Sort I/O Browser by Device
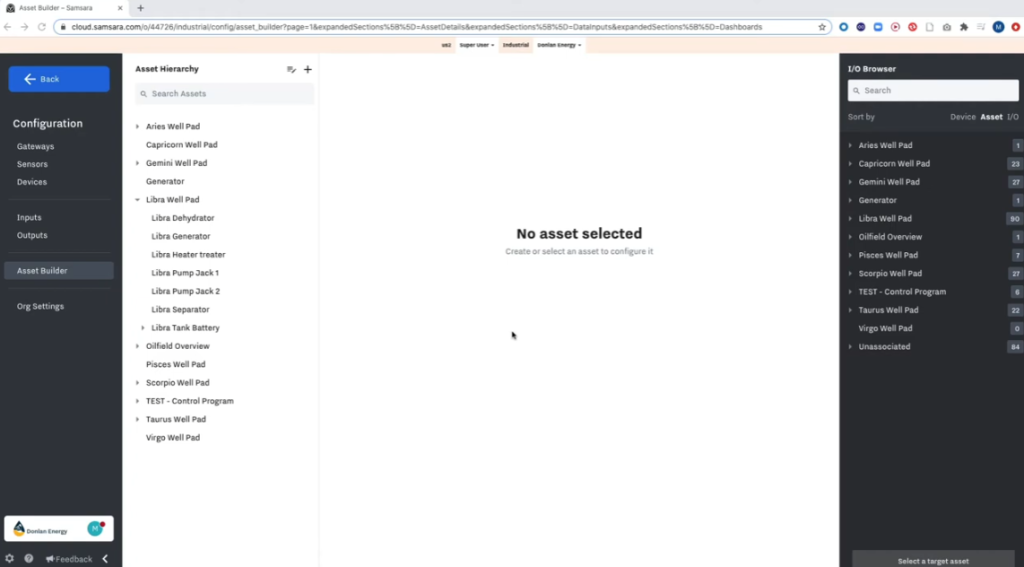Image resolution: width=1024 pixels, height=567 pixels. point(963,117)
